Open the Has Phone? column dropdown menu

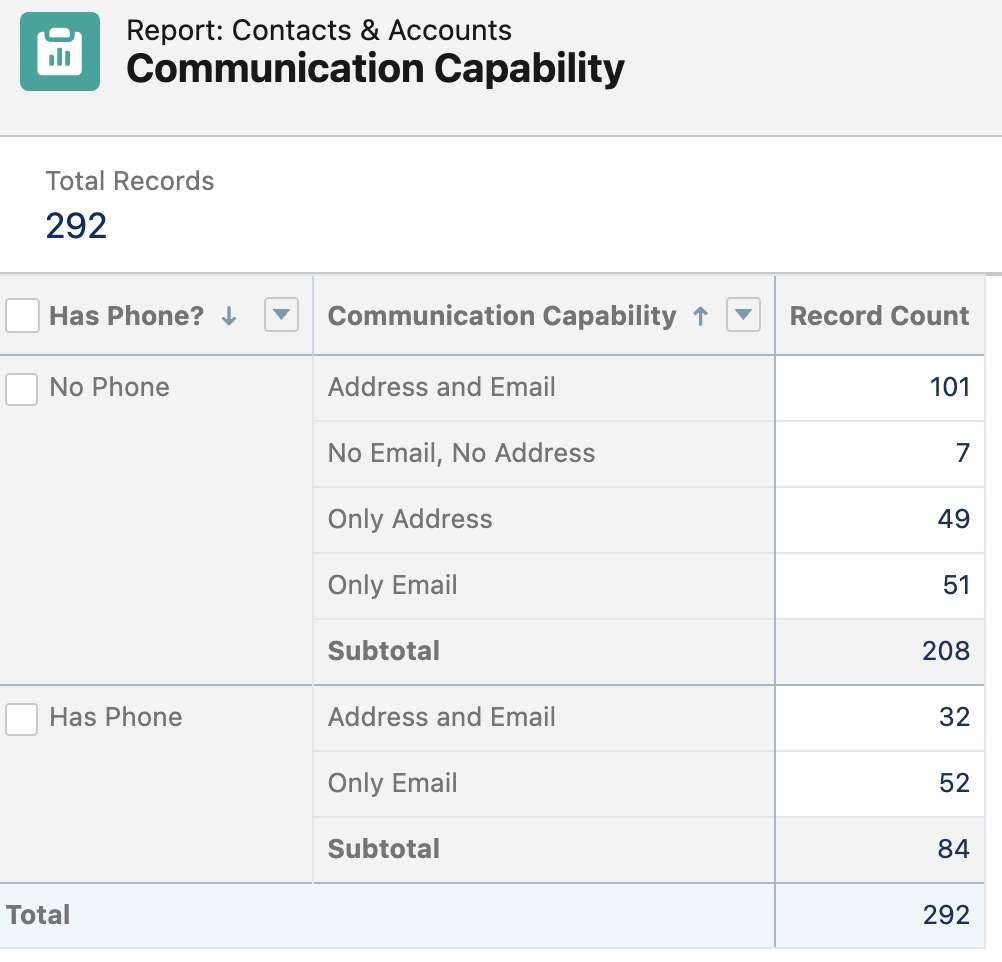281,316
